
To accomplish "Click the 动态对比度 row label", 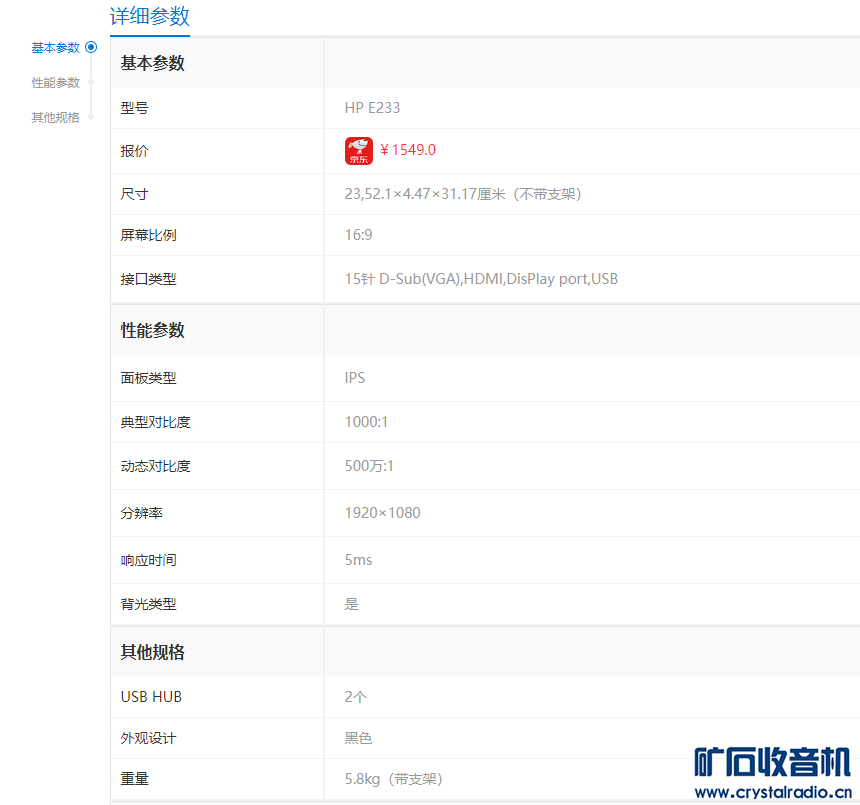I will [x=156, y=466].
